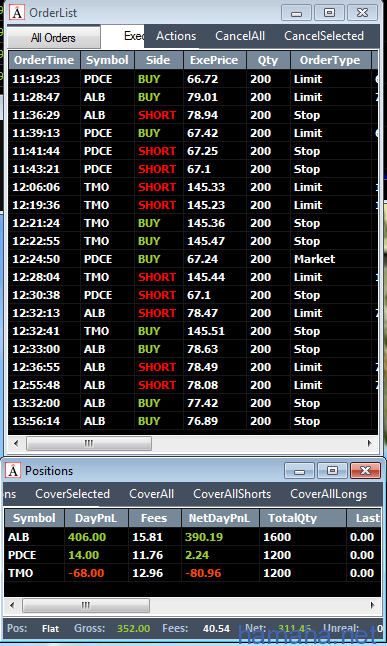Click CancelAll in OrderList toolbar
This screenshot has height=646, width=387.
pos(240,36)
